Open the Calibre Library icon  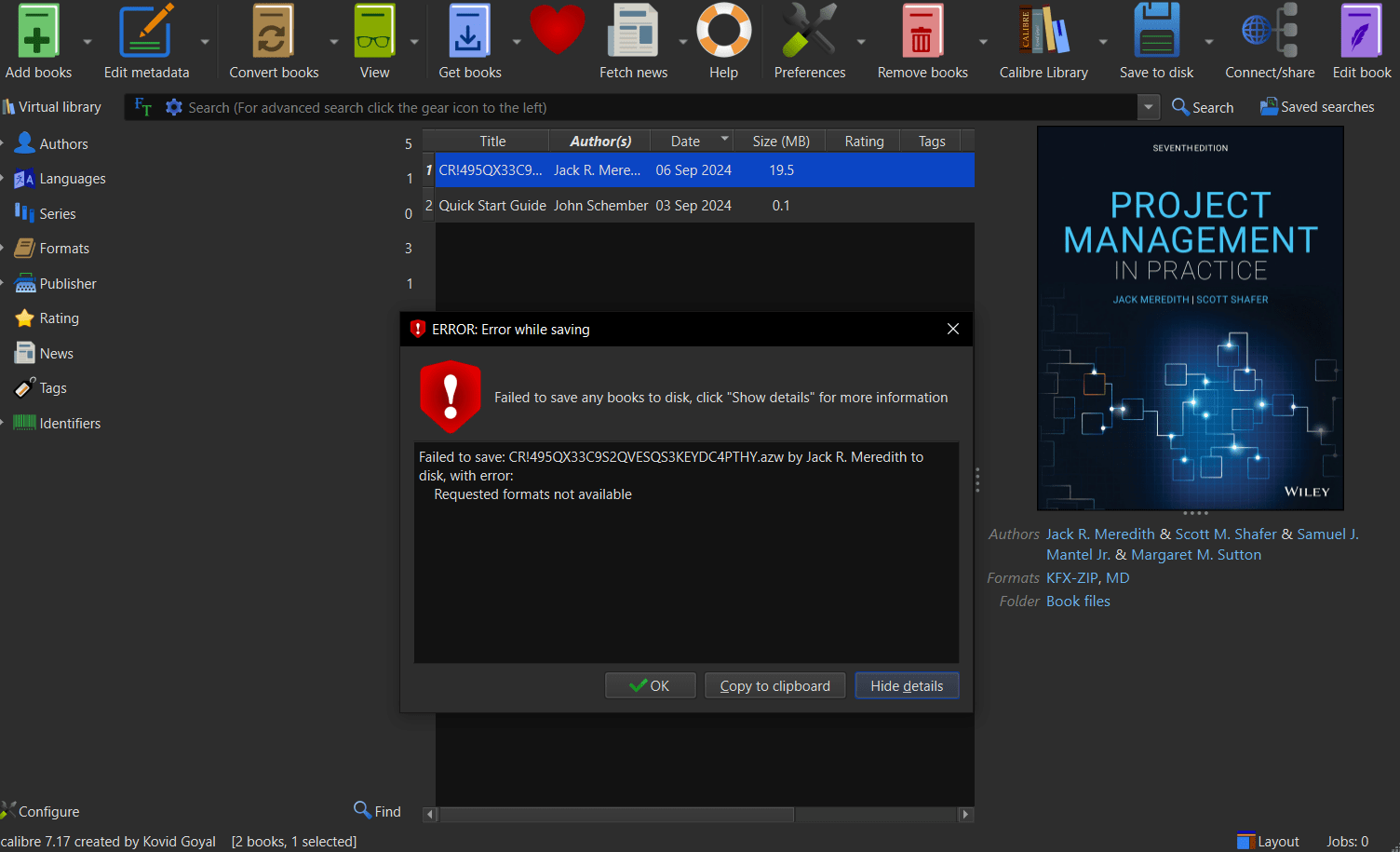click(1043, 31)
